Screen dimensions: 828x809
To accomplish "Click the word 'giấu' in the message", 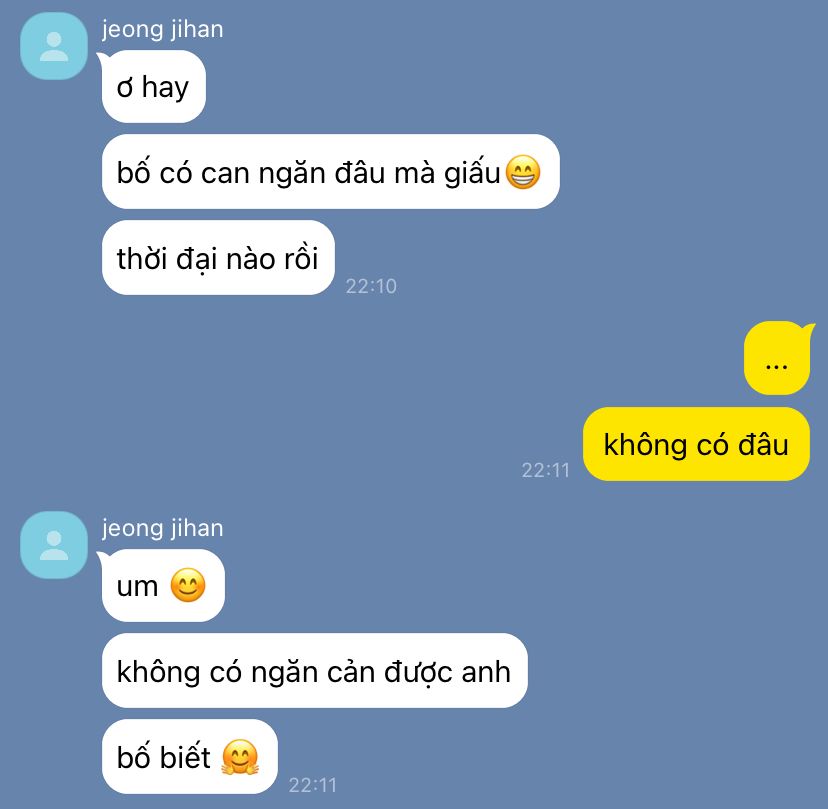I will coord(472,173).
